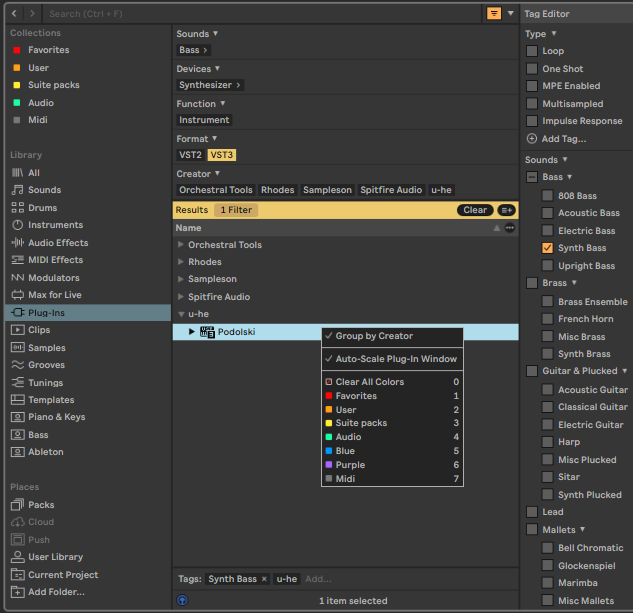The width and height of the screenshot is (633, 613).
Task: Open the Piano & Keys label
Action: 57,417
